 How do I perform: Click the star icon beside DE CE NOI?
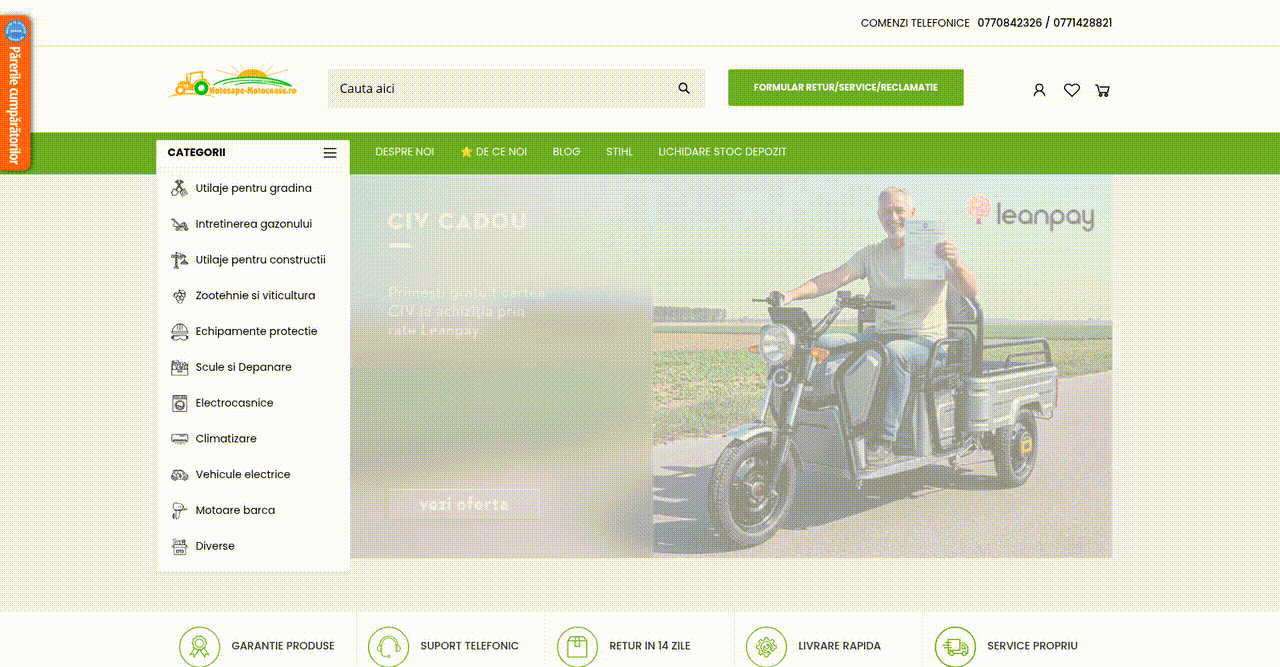(466, 152)
